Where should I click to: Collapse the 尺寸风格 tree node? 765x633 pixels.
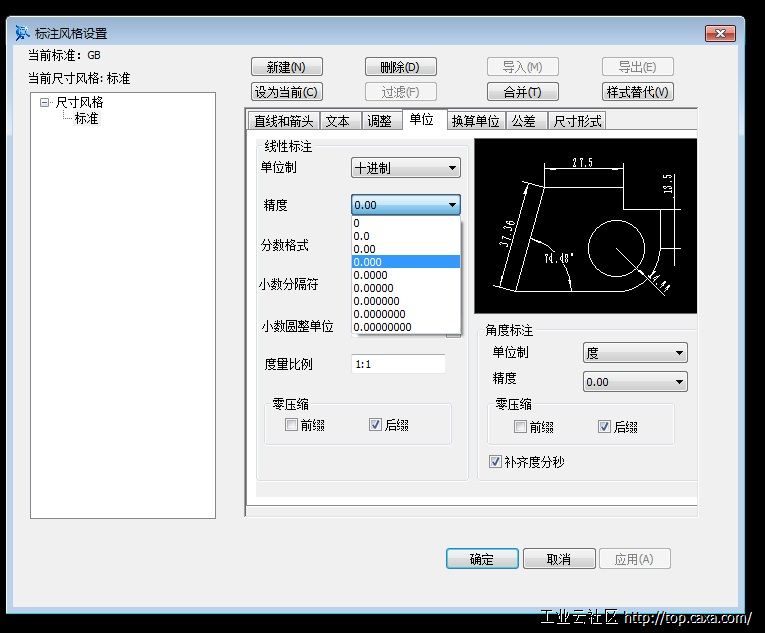(45, 102)
